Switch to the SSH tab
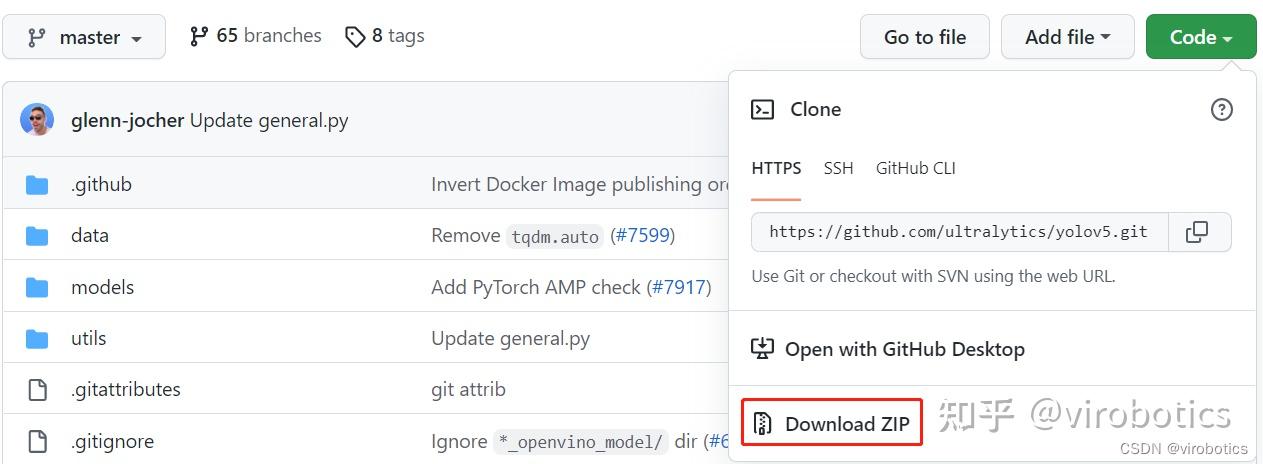1263x464 pixels. coord(838,168)
